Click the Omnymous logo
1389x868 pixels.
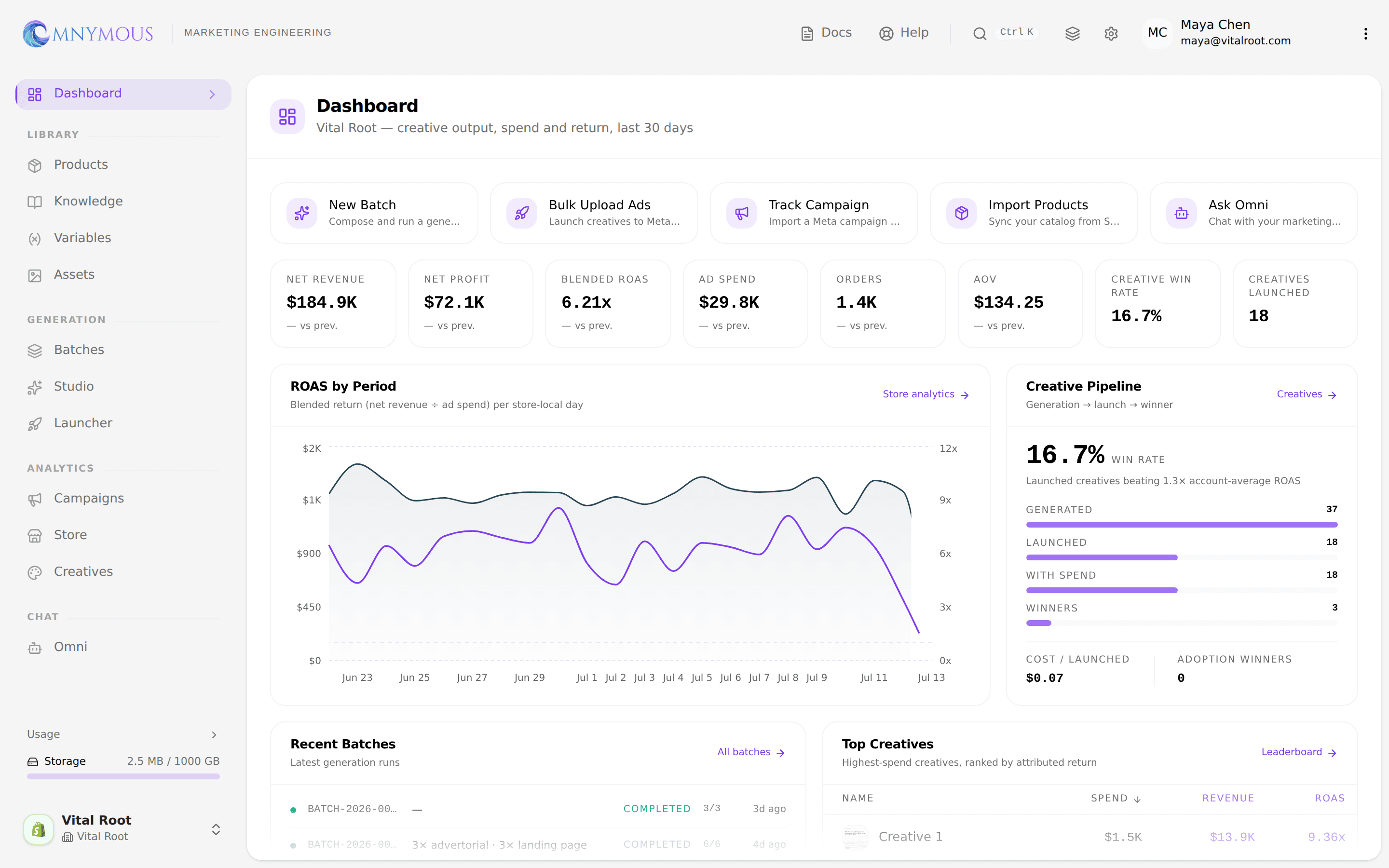pos(88,33)
